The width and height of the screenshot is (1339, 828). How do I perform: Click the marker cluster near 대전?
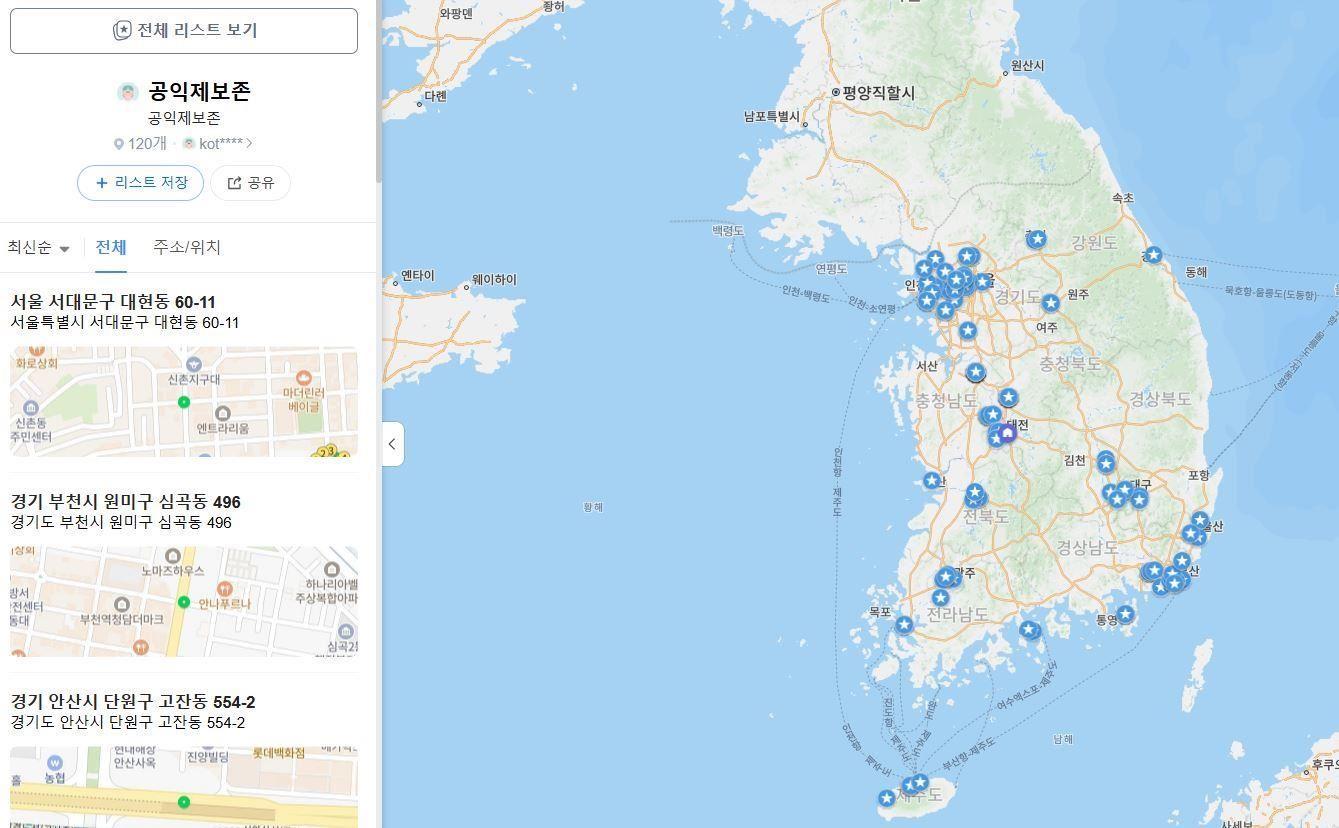(x=1005, y=434)
